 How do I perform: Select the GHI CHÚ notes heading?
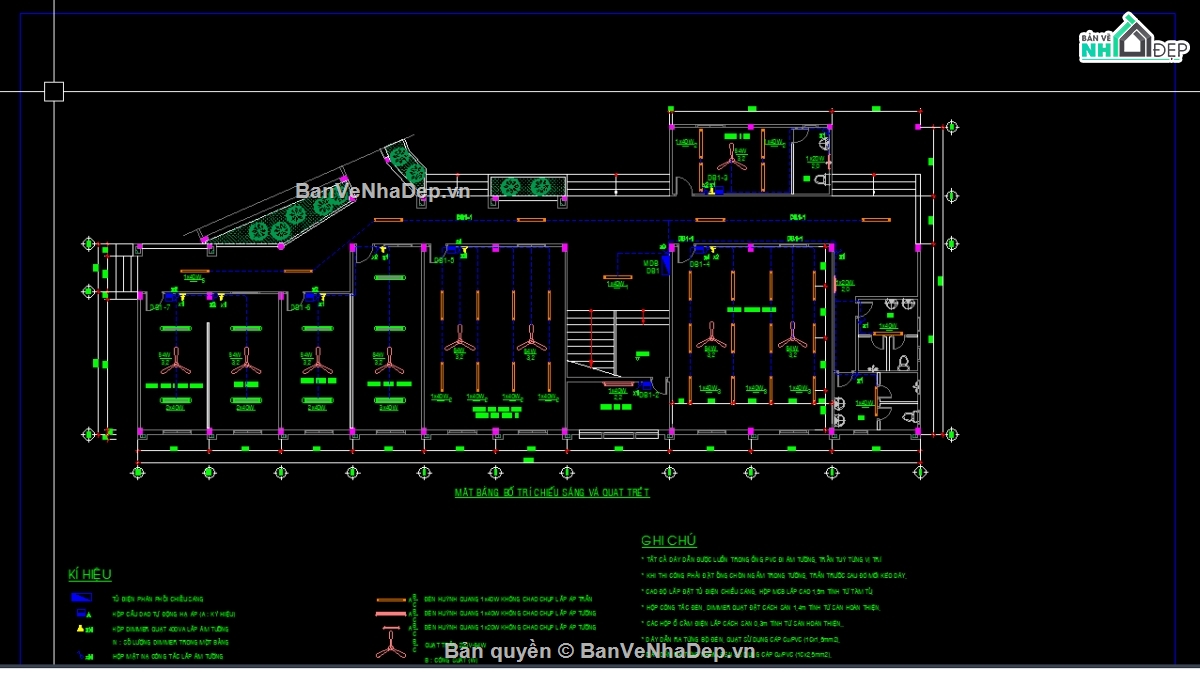pyautogui.click(x=669, y=540)
